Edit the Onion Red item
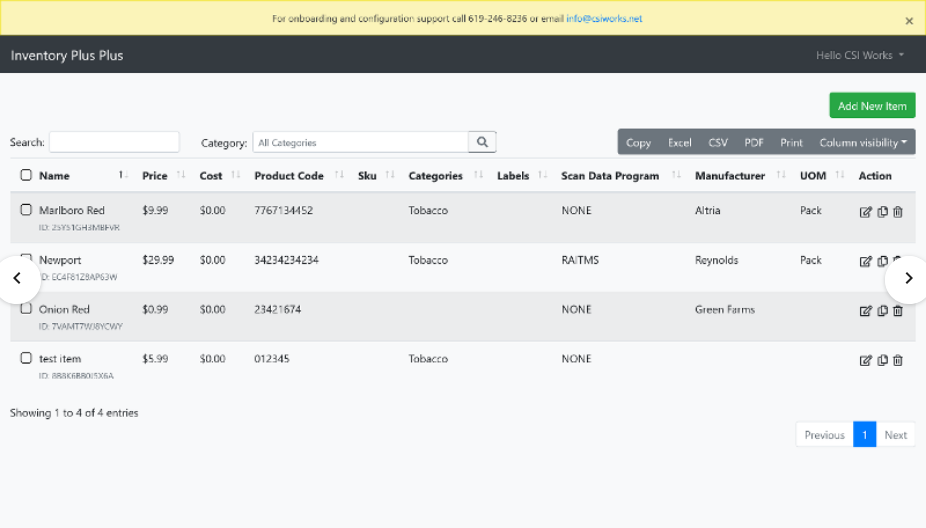 tap(865, 311)
